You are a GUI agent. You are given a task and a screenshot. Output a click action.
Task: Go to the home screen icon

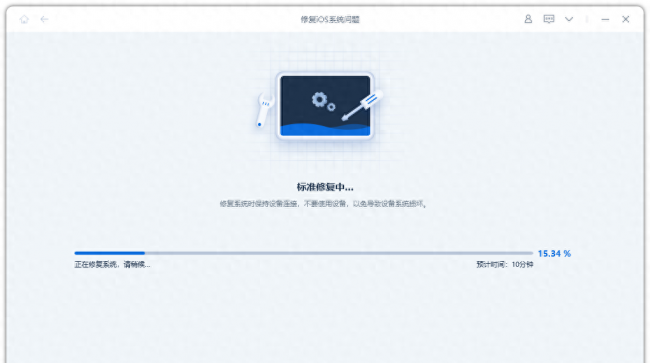click(24, 19)
